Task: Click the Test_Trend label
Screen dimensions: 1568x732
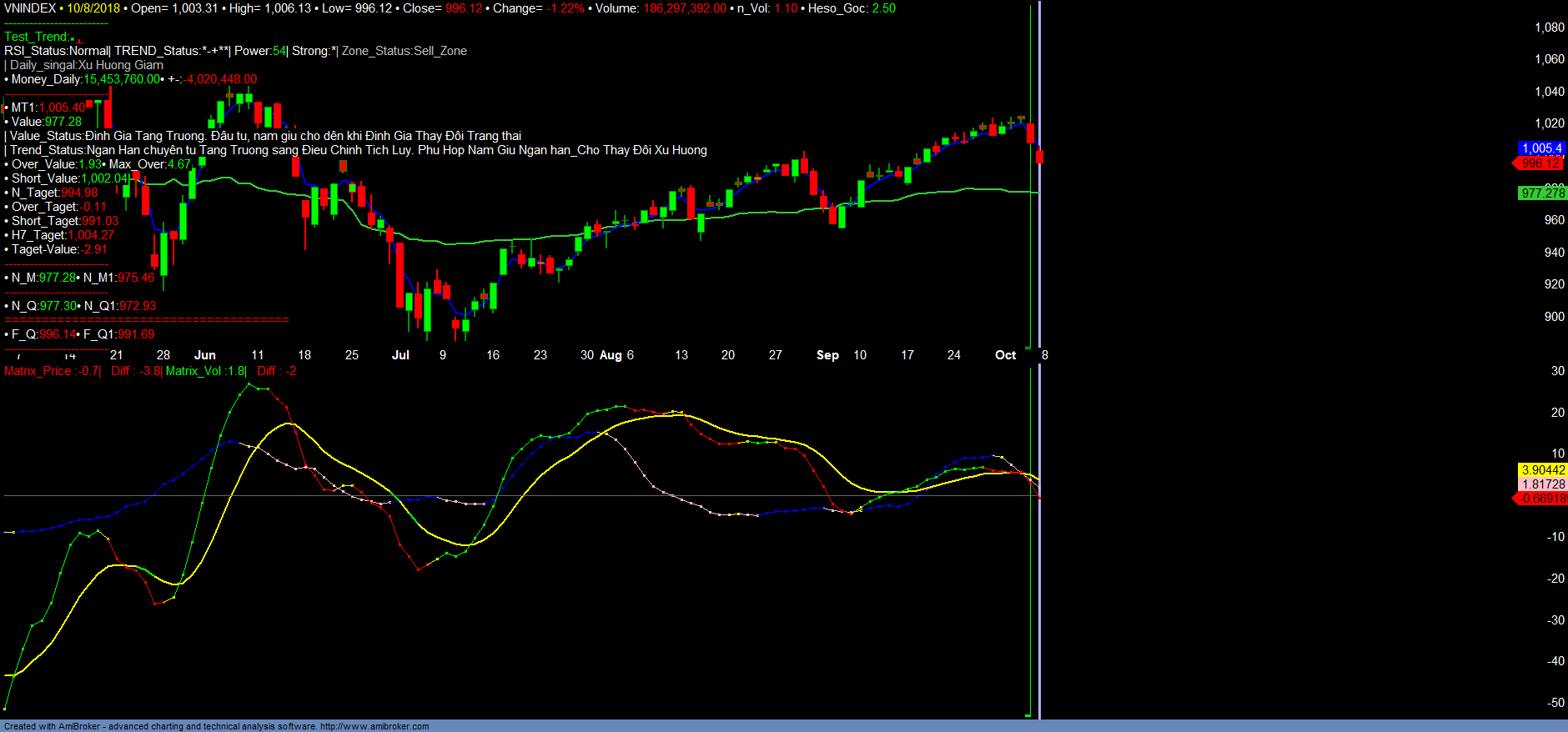Action: pos(37,37)
